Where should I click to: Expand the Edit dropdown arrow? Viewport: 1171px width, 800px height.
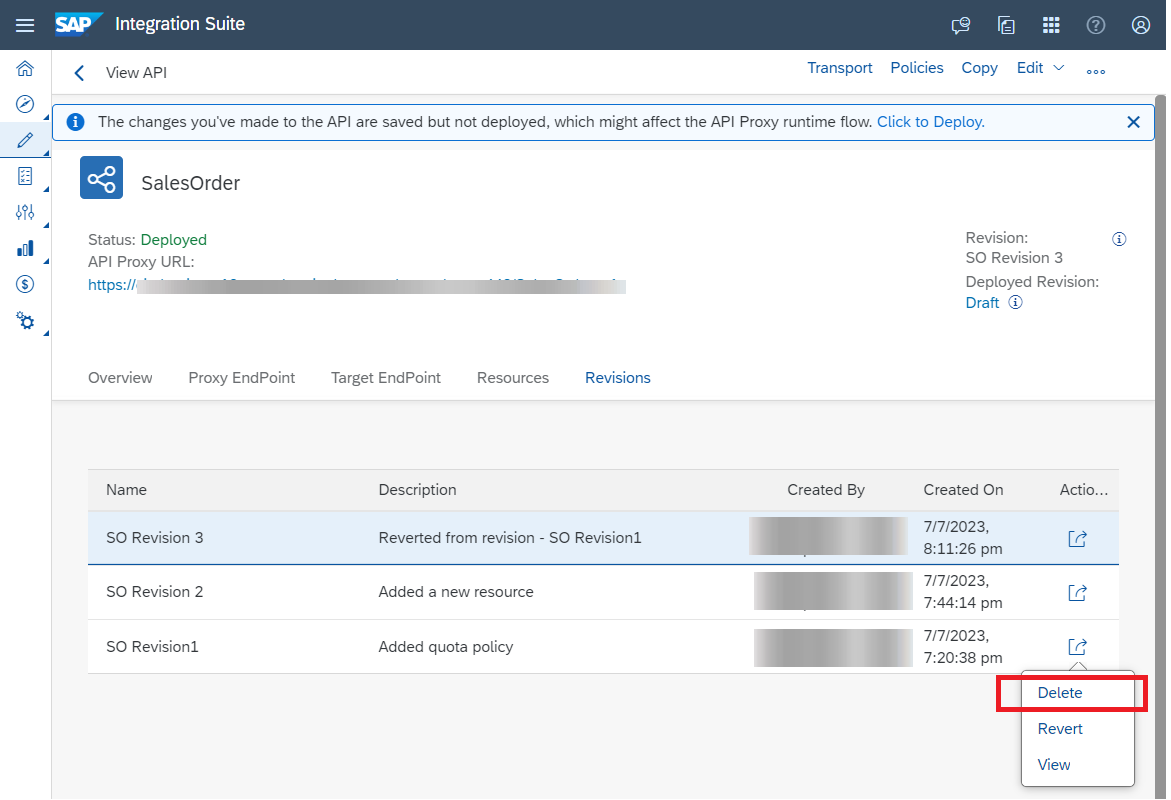click(x=1058, y=68)
